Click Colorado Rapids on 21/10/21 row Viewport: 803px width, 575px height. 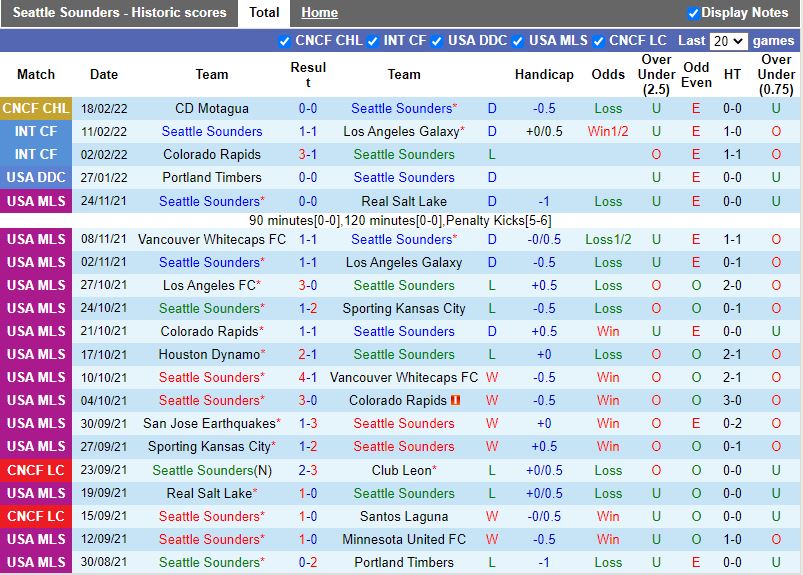pos(212,331)
